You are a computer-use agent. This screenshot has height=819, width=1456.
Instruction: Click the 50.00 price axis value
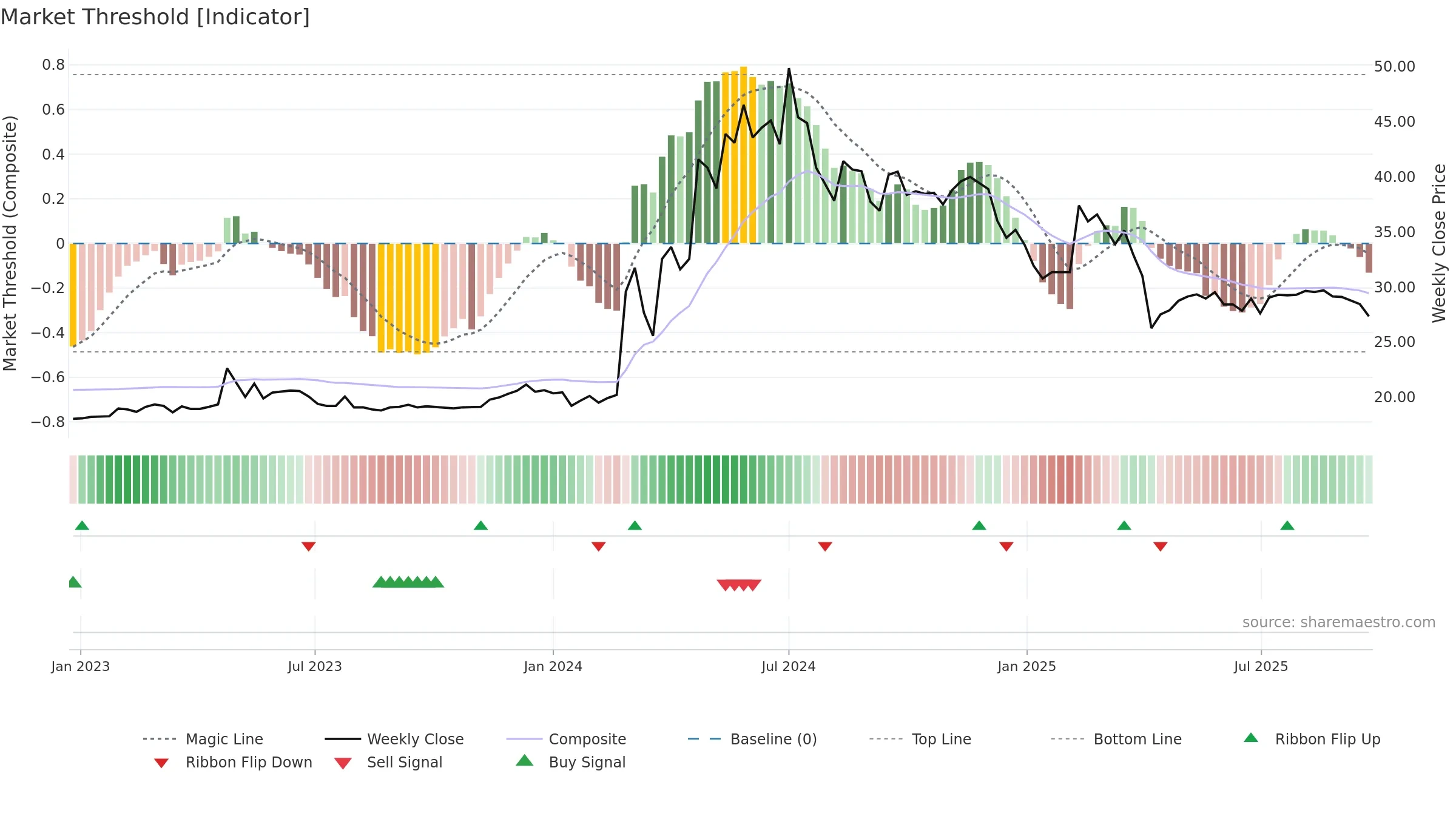[x=1395, y=66]
